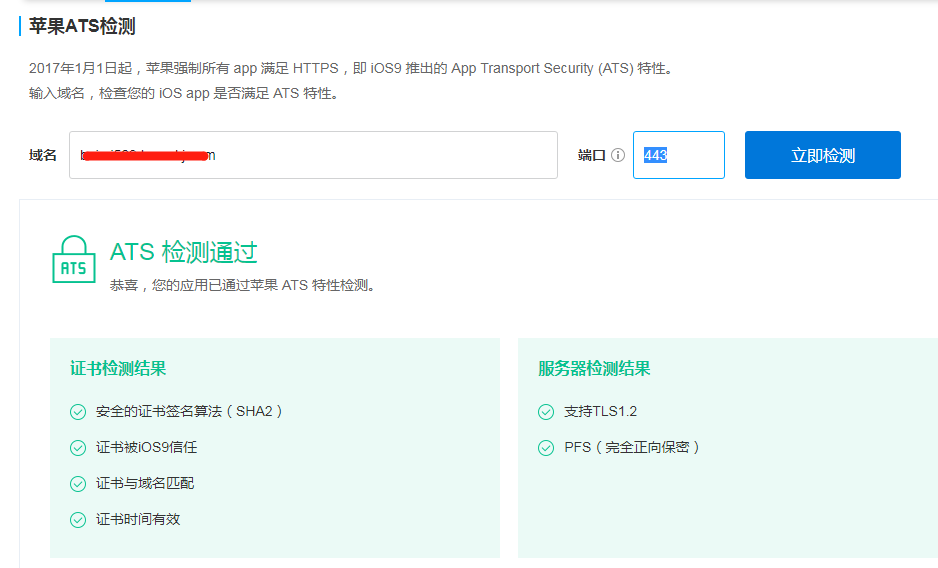Viewport: 938px width, 568px height.
Task: Click the text 安全的证书签名算法（SHA2）
Action: 189,411
